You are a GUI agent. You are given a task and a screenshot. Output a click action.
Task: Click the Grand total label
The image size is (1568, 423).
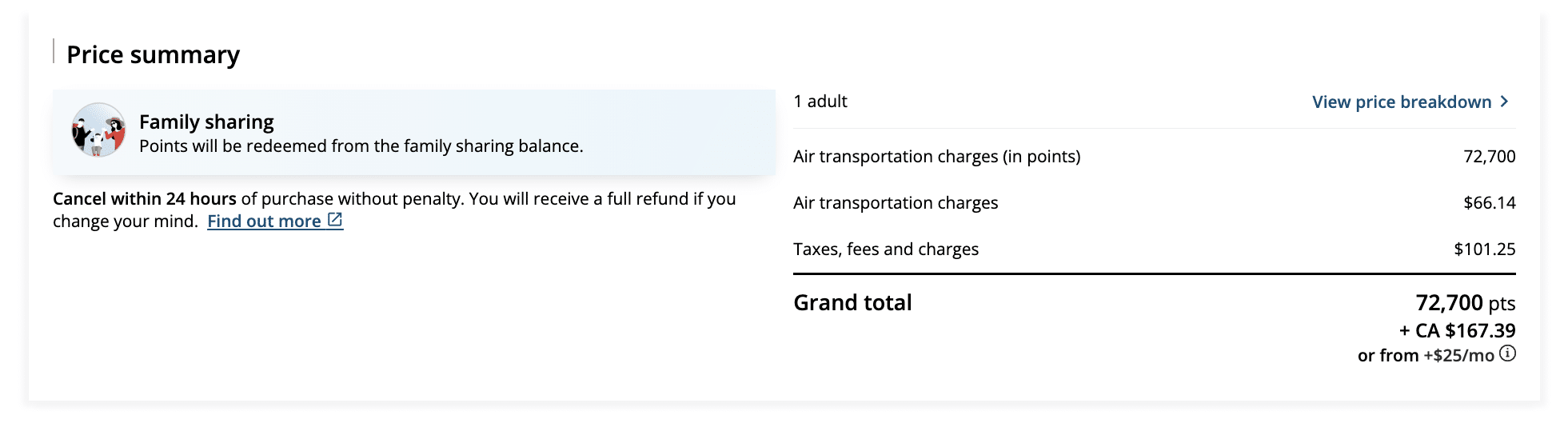[852, 303]
